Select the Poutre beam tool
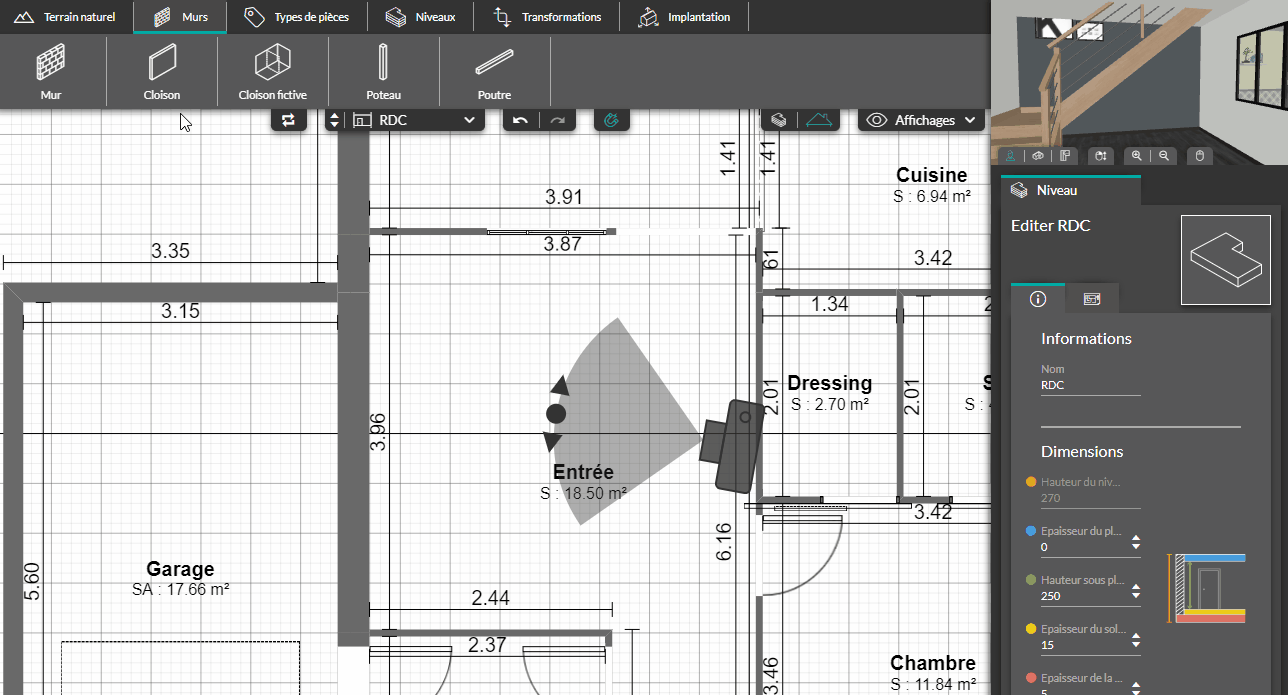The image size is (1288, 695). click(x=494, y=72)
